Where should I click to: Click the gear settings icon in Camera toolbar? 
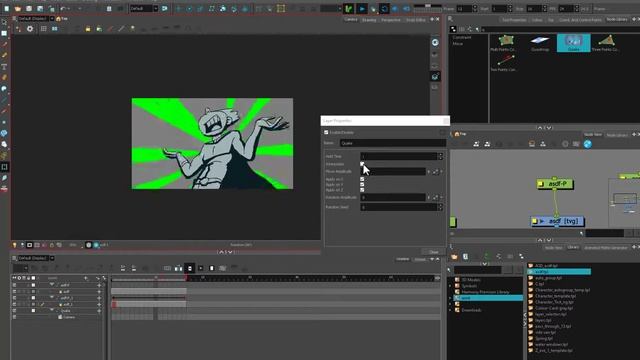pyautogui.click(x=30, y=29)
